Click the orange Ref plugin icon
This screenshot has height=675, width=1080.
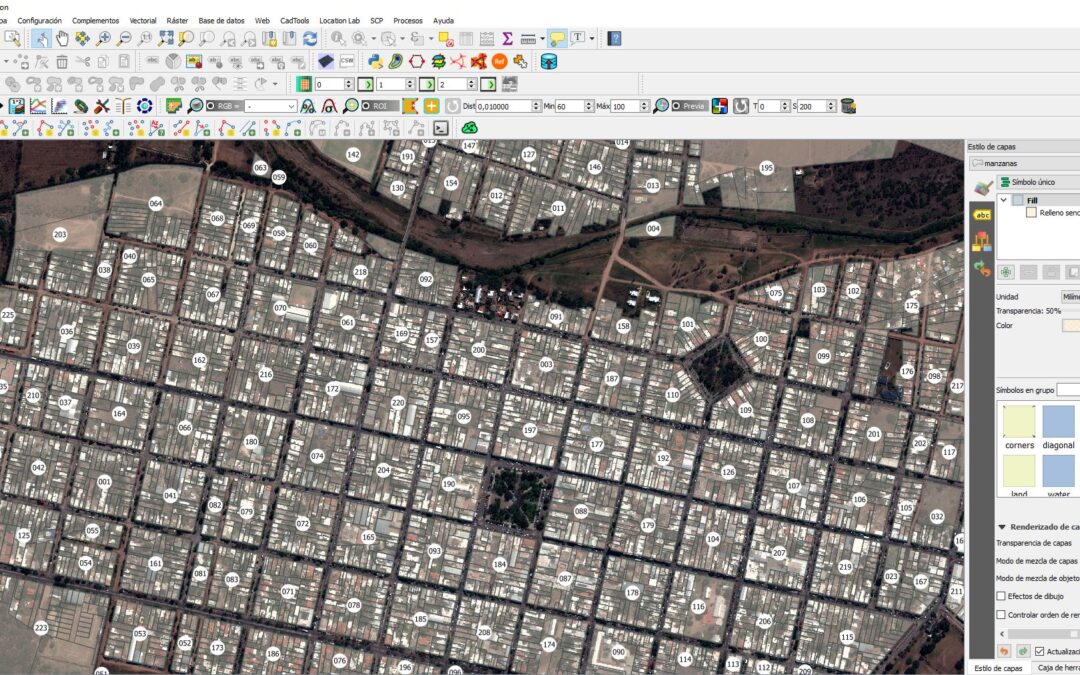[x=499, y=61]
